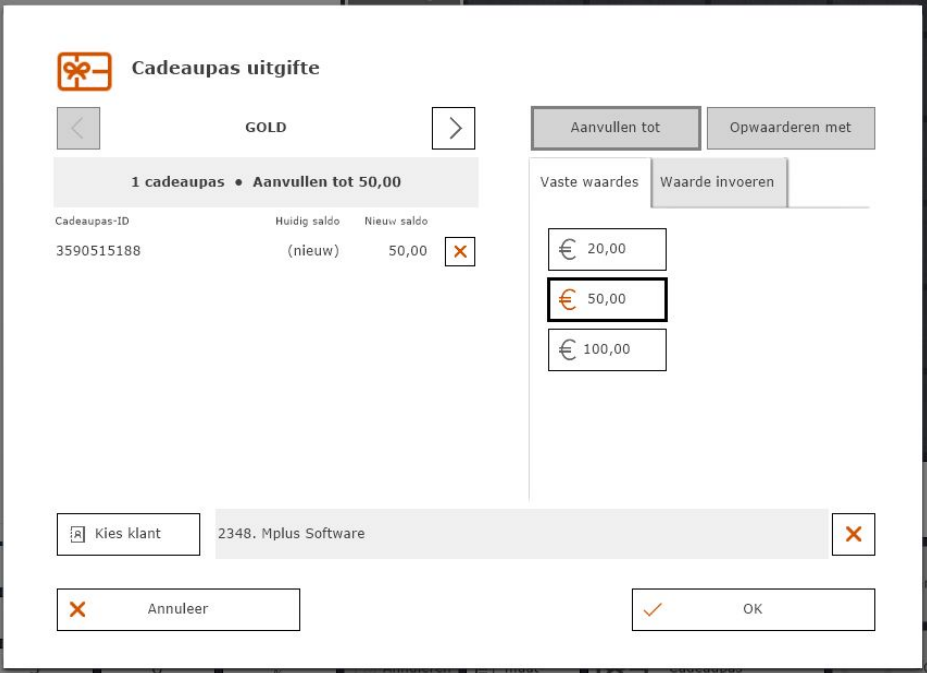
Task: Go to previous card type with left arrow
Action: click(x=78, y=128)
